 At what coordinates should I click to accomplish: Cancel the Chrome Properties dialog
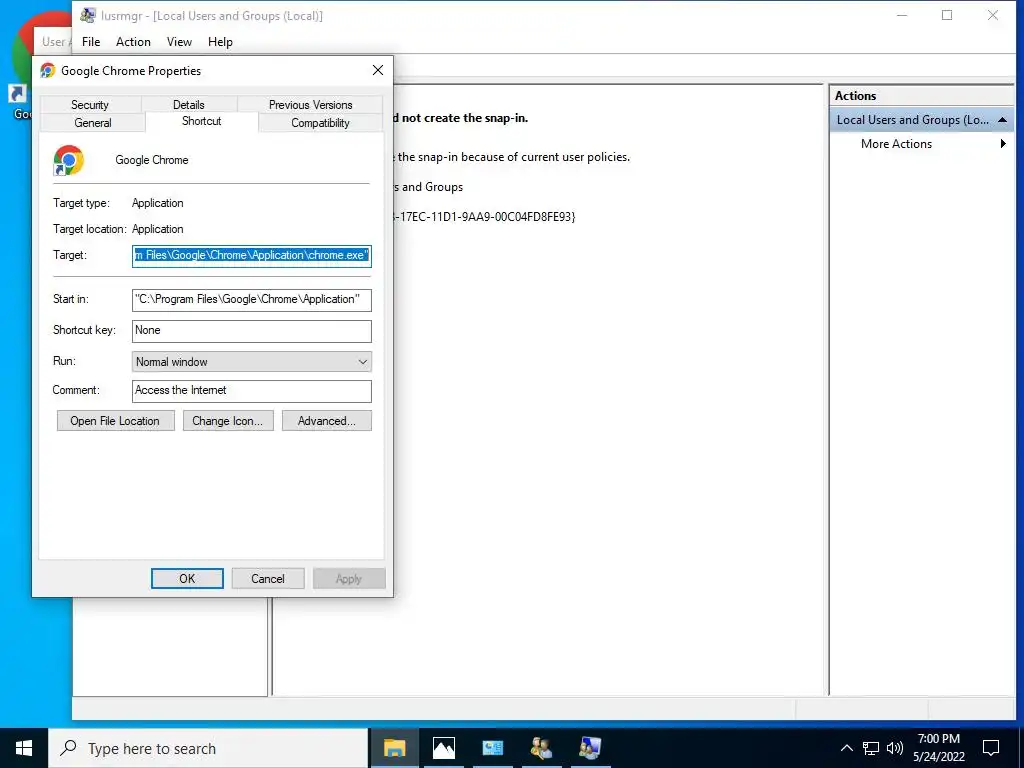pos(268,579)
